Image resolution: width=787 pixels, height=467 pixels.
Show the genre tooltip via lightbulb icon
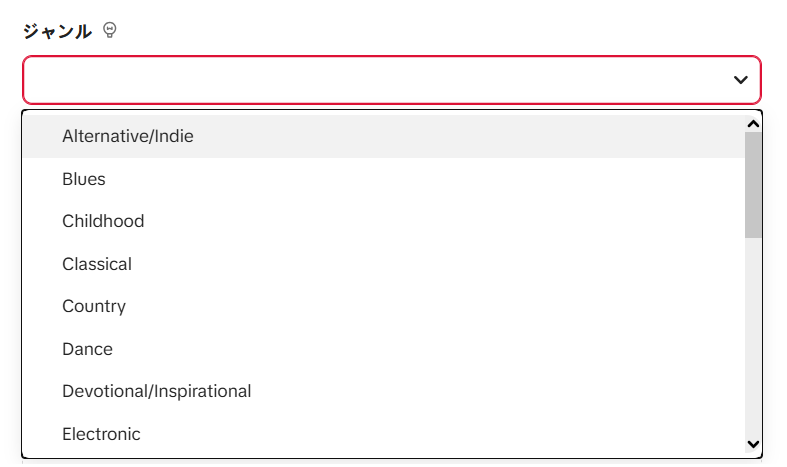[110, 31]
